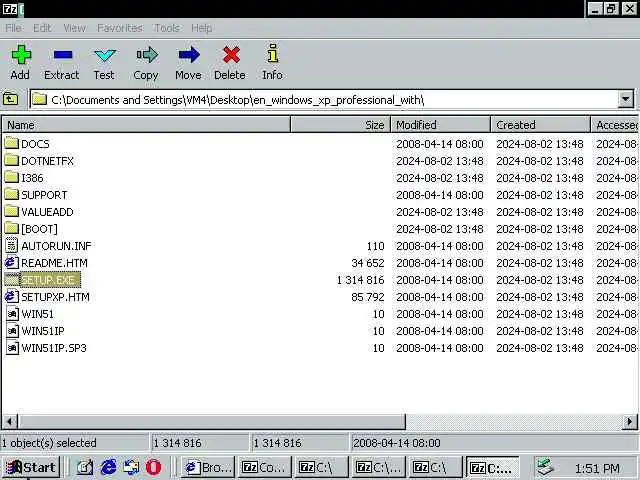This screenshot has height=480, width=640.
Task: Click the SETUP.EXE file icon
Action: [12, 280]
